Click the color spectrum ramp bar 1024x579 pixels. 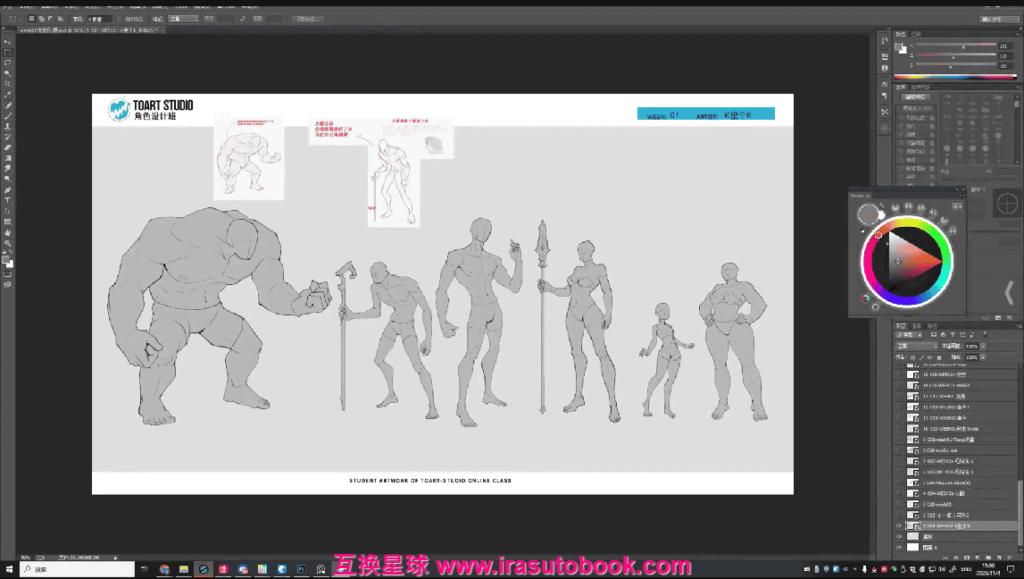point(955,77)
